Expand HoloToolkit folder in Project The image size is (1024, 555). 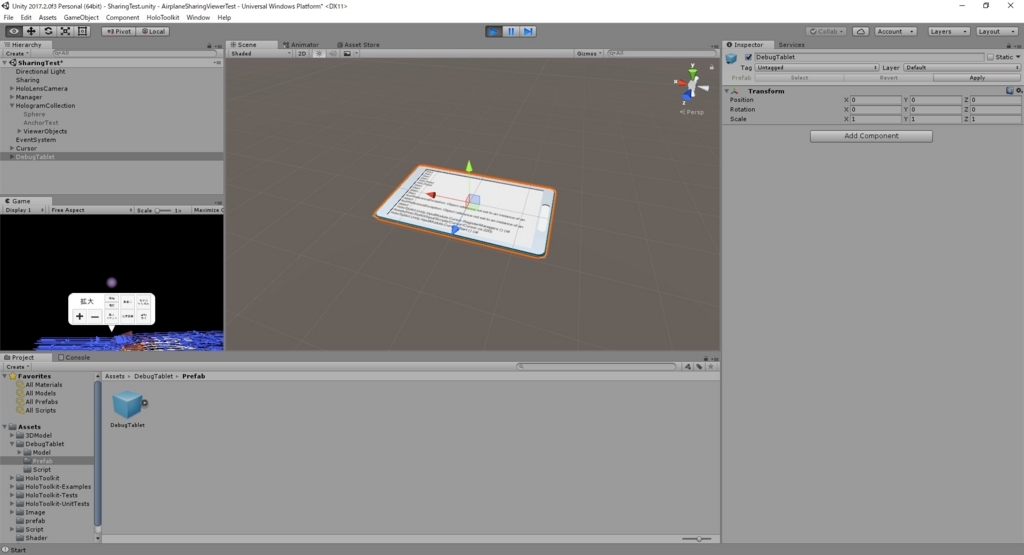pyautogui.click(x=12, y=478)
